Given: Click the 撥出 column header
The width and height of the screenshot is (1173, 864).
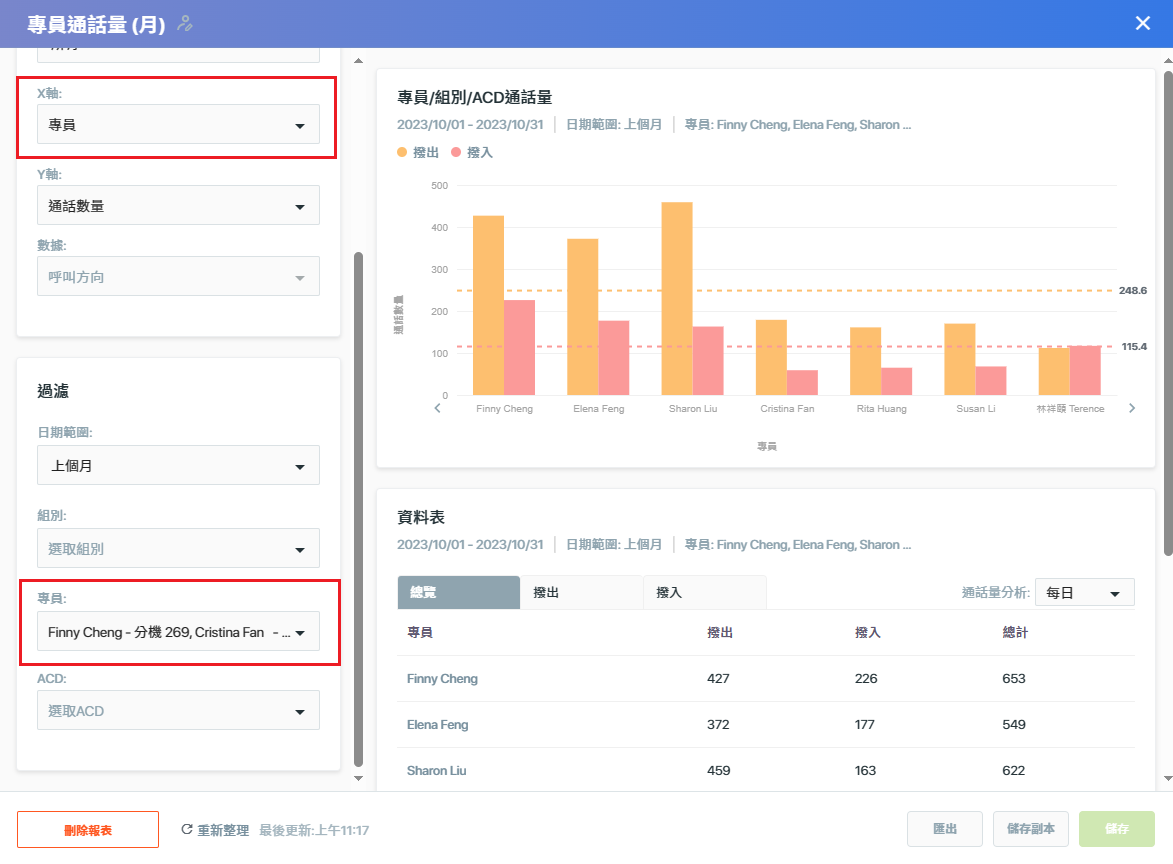Looking at the screenshot, I should pyautogui.click(x=720, y=632).
